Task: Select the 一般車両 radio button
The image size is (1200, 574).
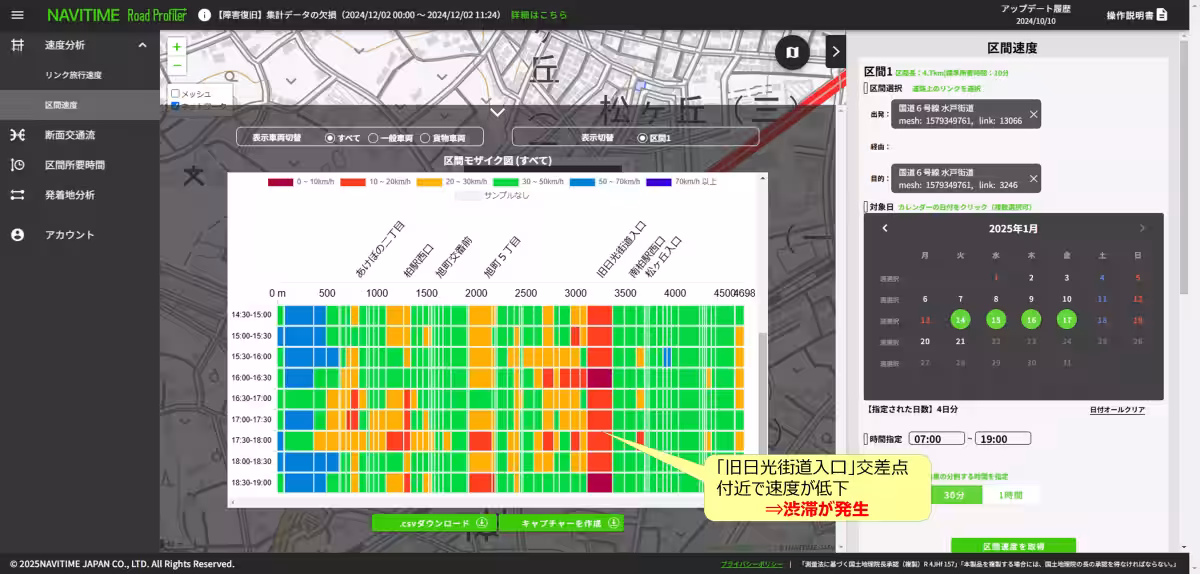Action: coord(373,137)
